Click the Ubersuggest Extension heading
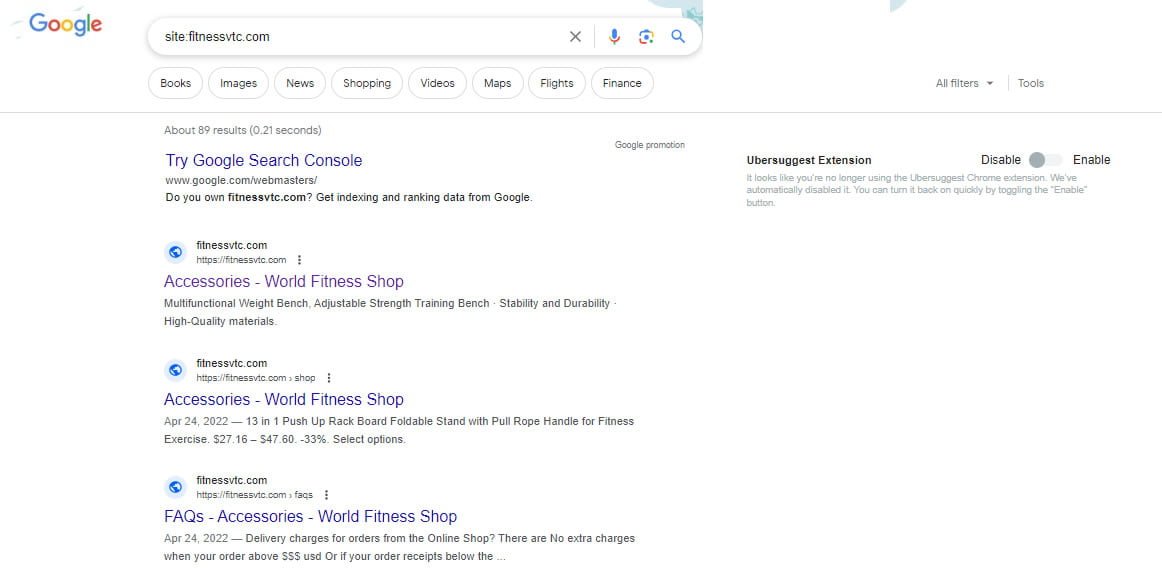1162x580 pixels. [x=809, y=160]
